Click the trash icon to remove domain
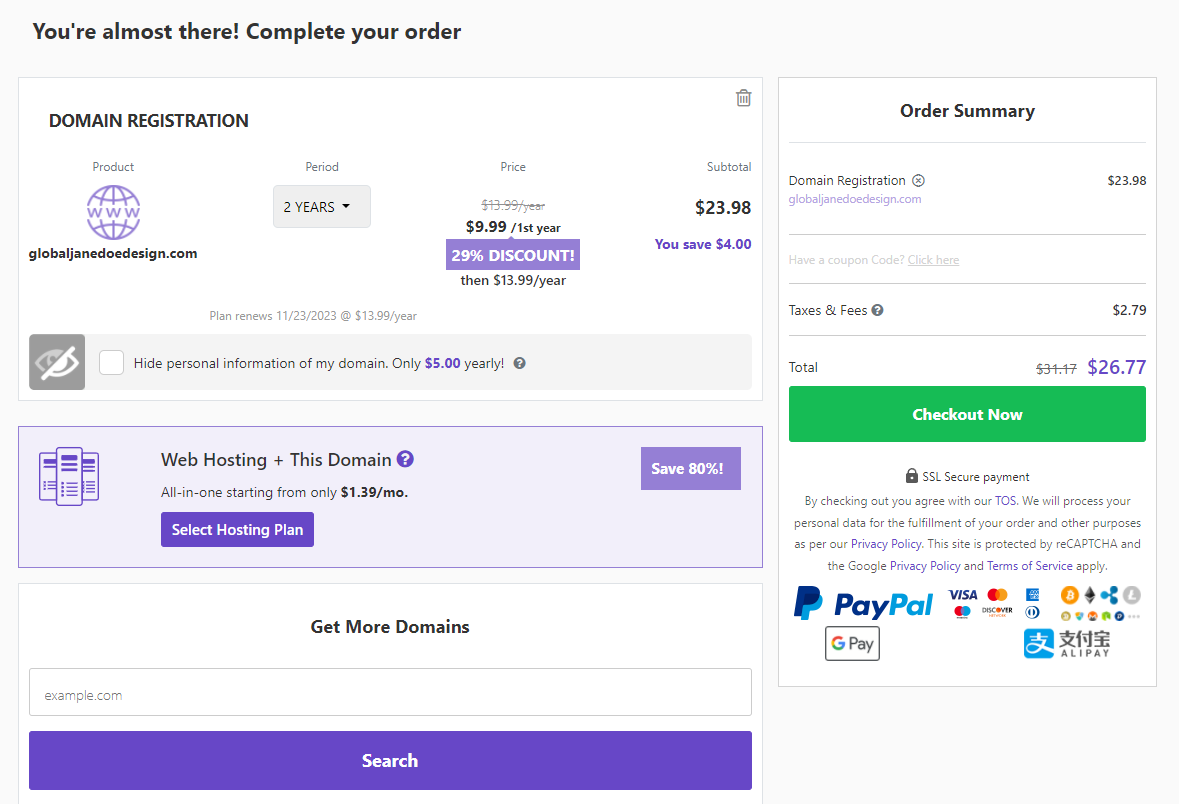The image size is (1179, 804). (743, 98)
